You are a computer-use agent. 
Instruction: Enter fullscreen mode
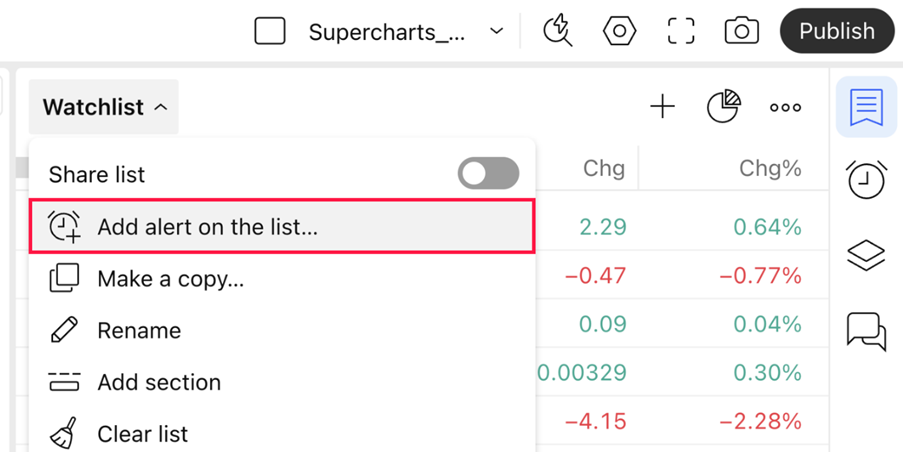point(681,31)
